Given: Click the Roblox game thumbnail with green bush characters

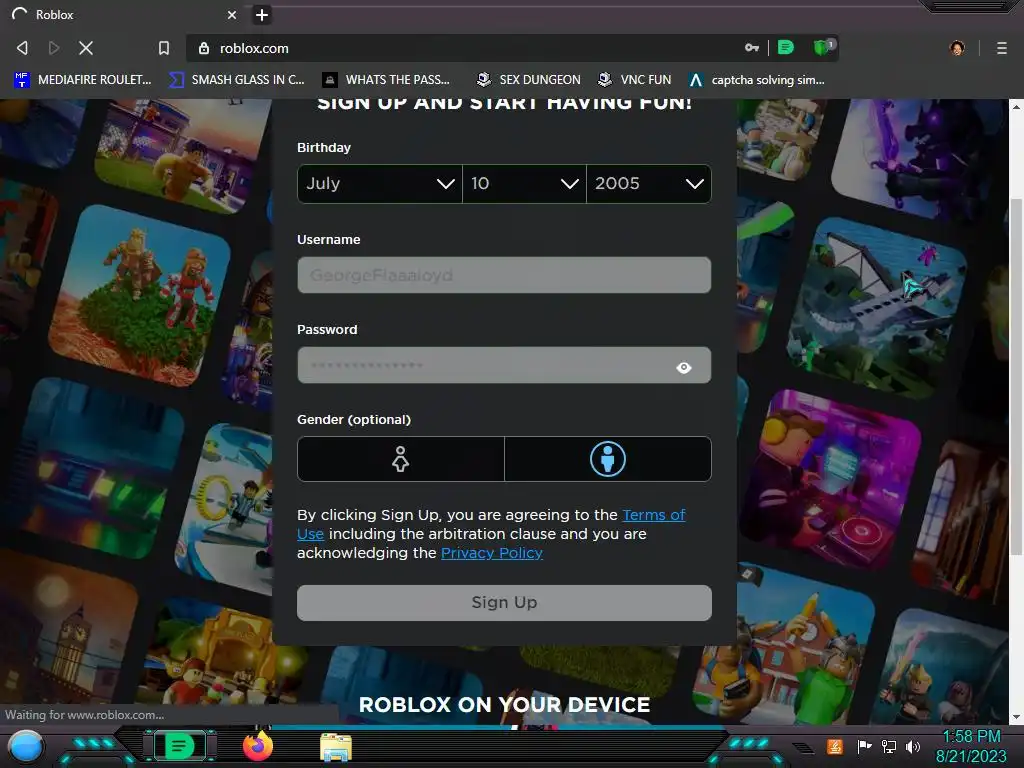Looking at the screenshot, I should pyautogui.click(x=140, y=294).
